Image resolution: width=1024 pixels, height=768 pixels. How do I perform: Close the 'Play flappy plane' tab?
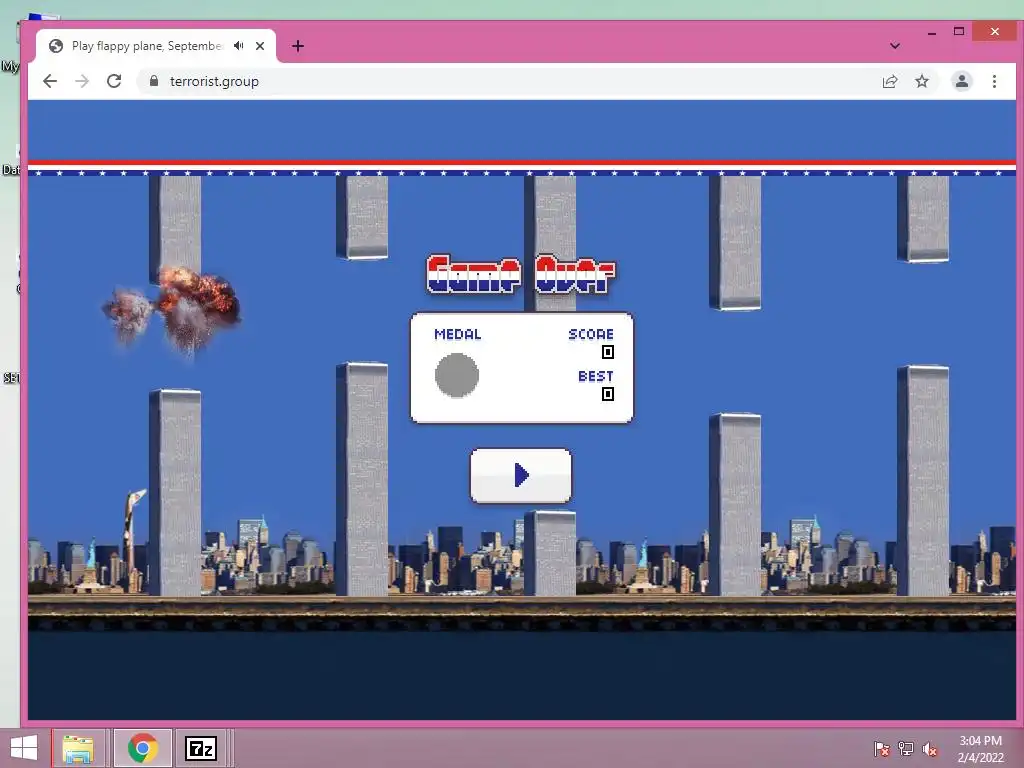coord(260,46)
